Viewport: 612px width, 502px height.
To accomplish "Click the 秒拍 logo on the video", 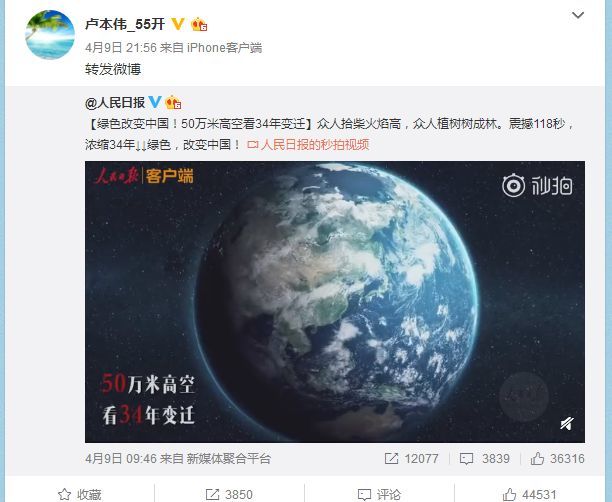I will (537, 185).
